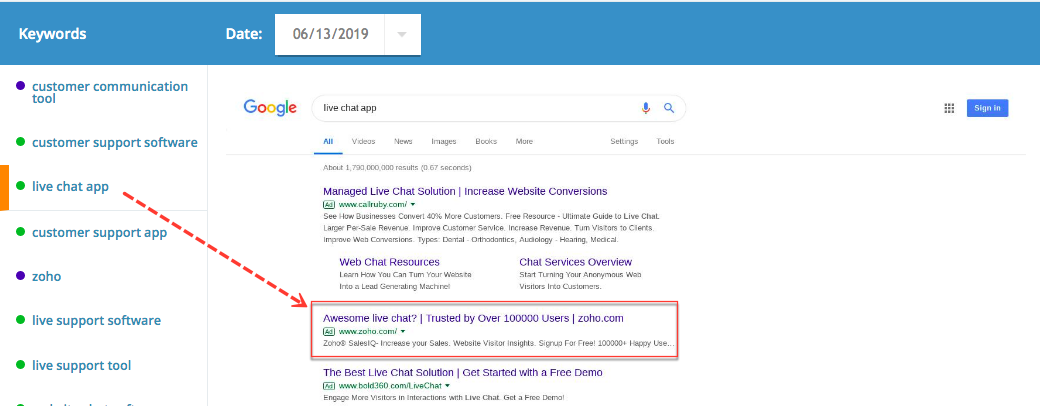The height and width of the screenshot is (406, 1040).
Task: Click the www.bold360.com/LiveChat URL text
Action: coord(391,385)
